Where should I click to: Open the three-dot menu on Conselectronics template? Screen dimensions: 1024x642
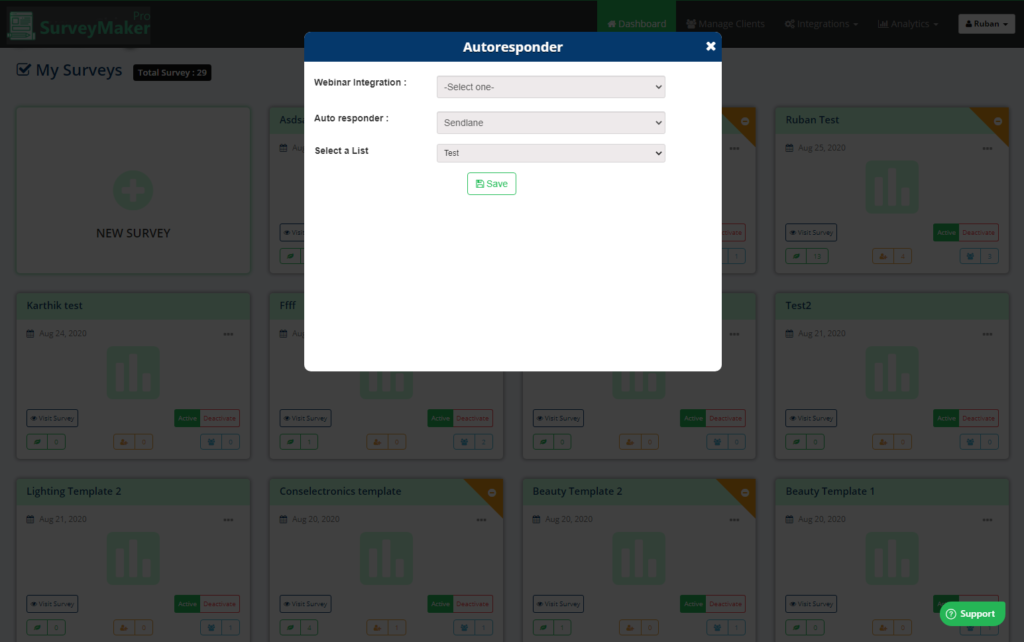pyautogui.click(x=481, y=520)
